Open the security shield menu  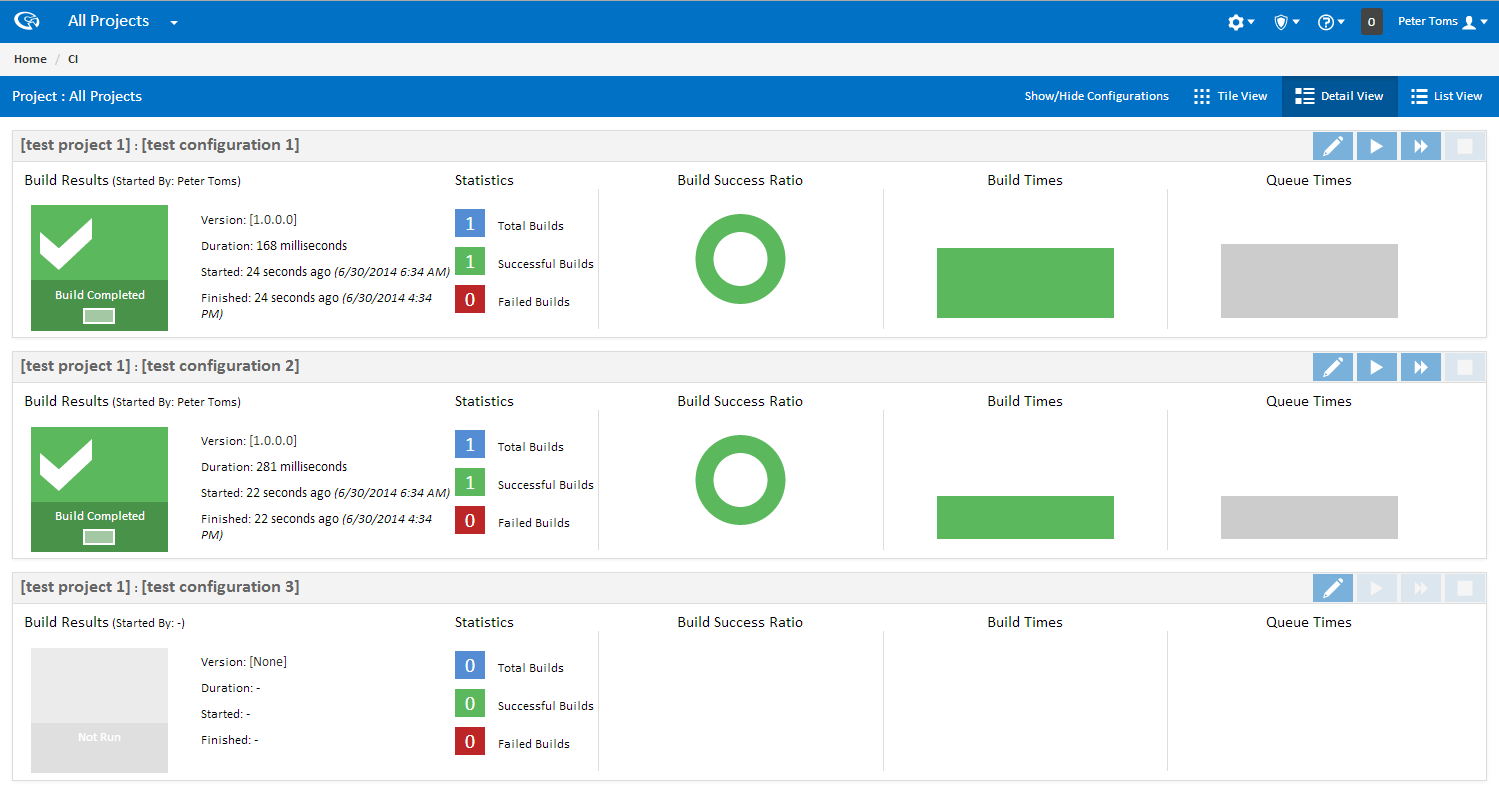(1286, 22)
